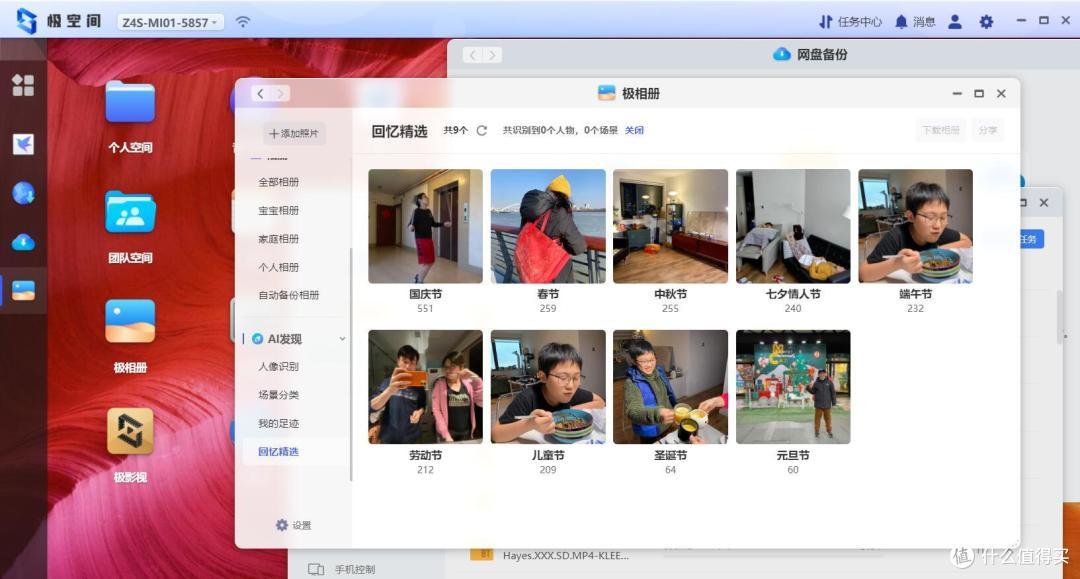
Task: Open 任务中心 task center in top bar
Action: (x=850, y=22)
